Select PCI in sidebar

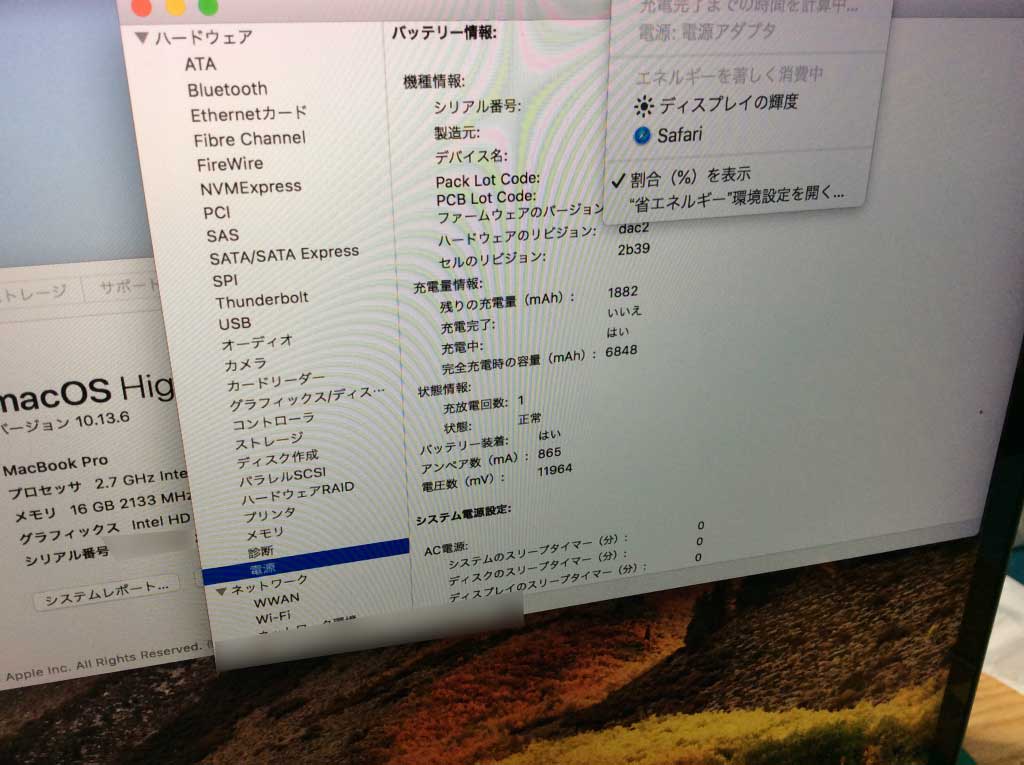216,212
